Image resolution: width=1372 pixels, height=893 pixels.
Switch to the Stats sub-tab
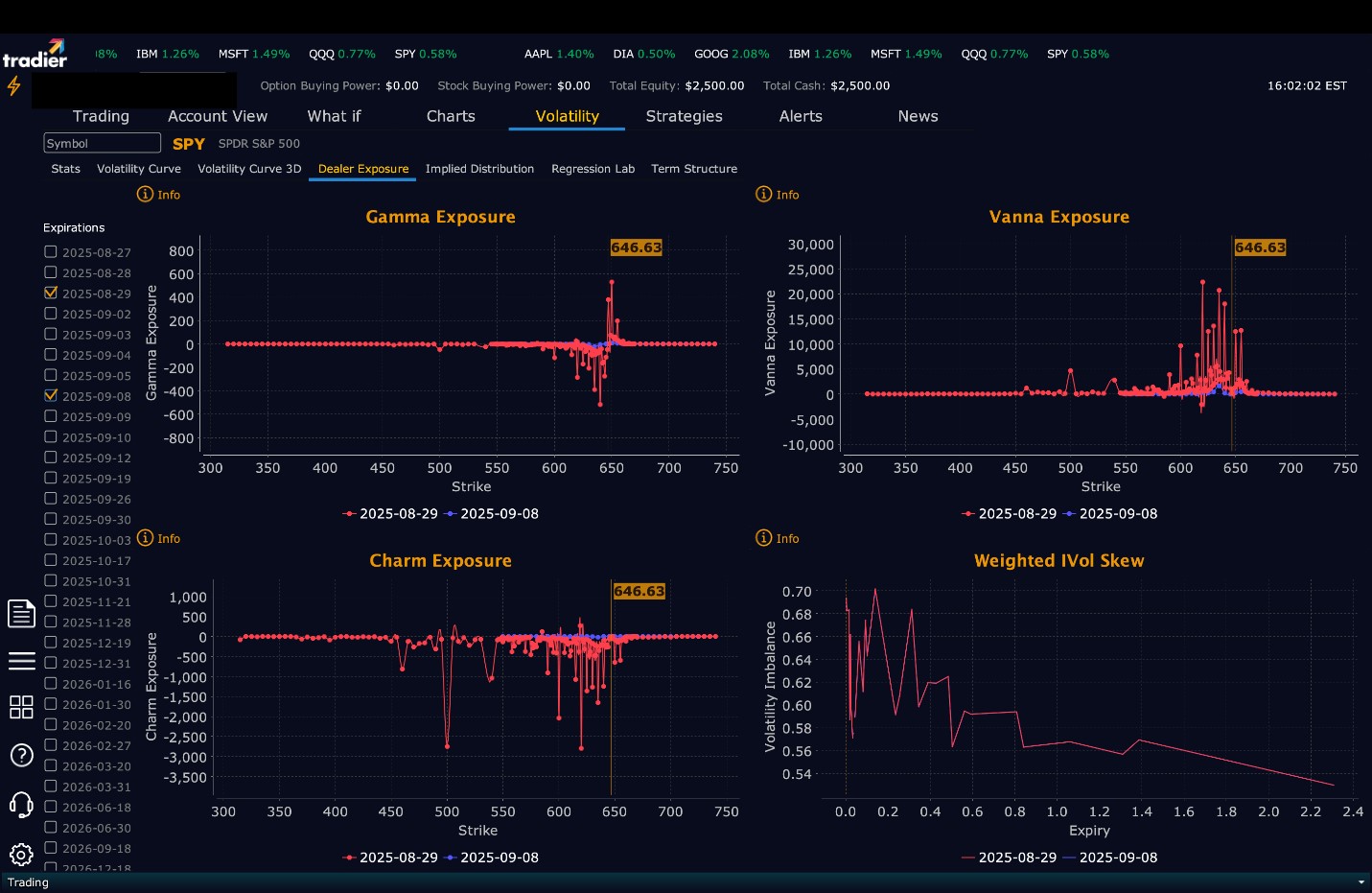coord(65,169)
